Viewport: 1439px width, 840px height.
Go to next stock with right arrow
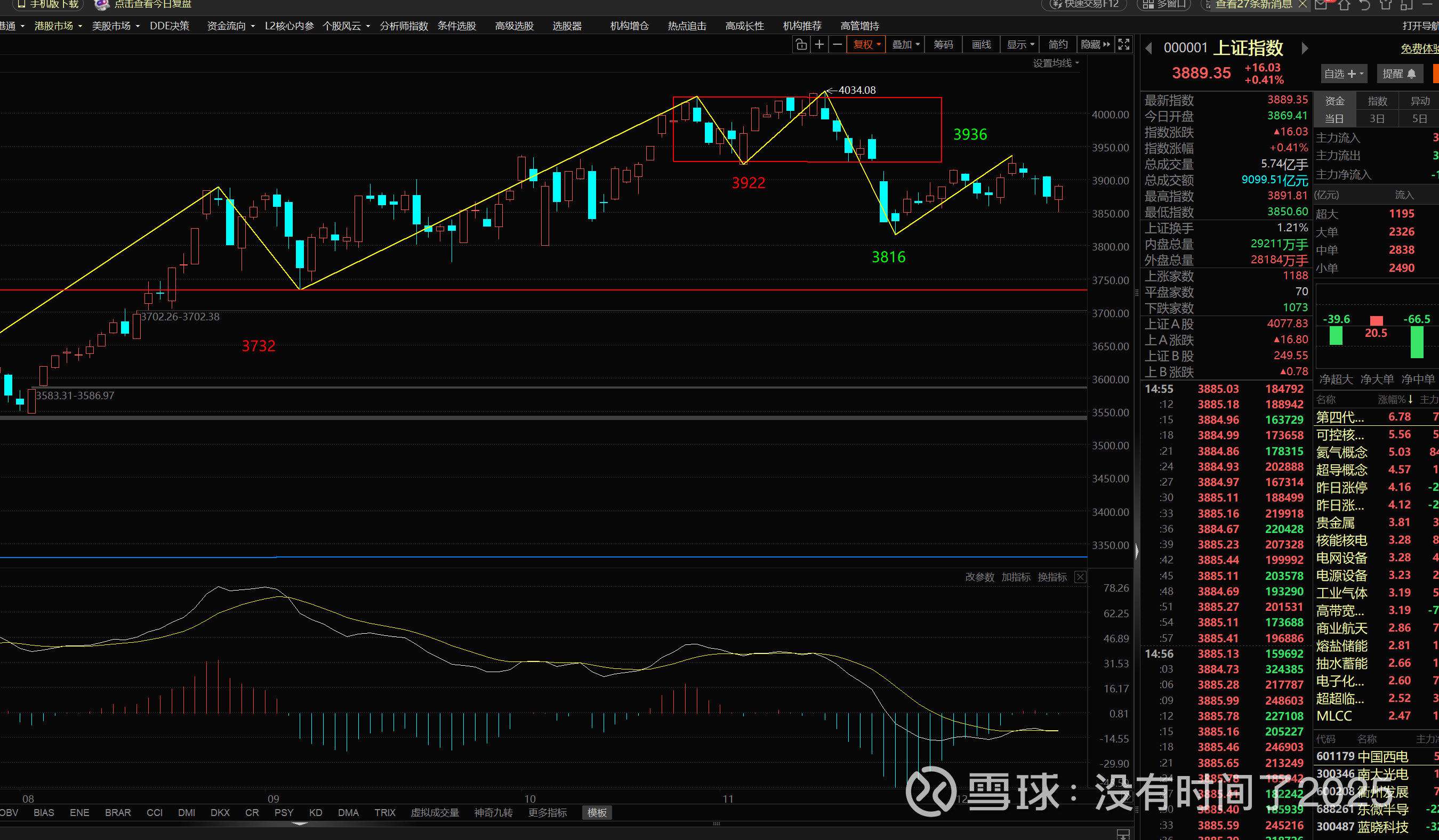pos(1304,49)
